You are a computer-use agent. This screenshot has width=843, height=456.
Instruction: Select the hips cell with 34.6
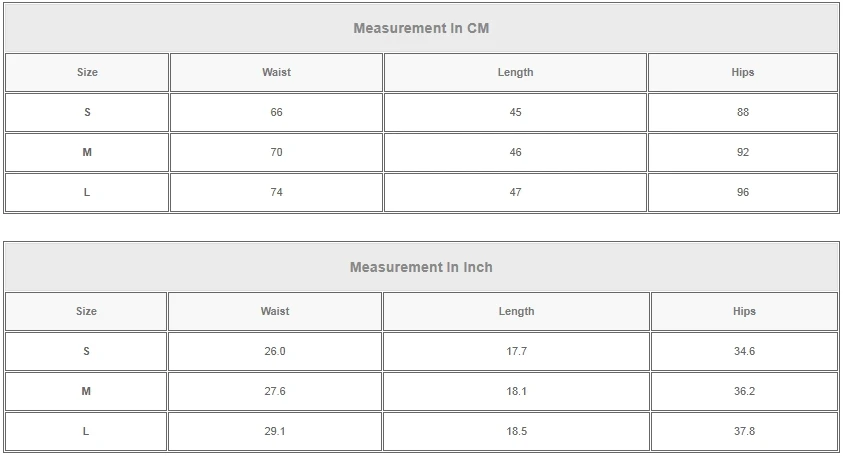pos(744,351)
